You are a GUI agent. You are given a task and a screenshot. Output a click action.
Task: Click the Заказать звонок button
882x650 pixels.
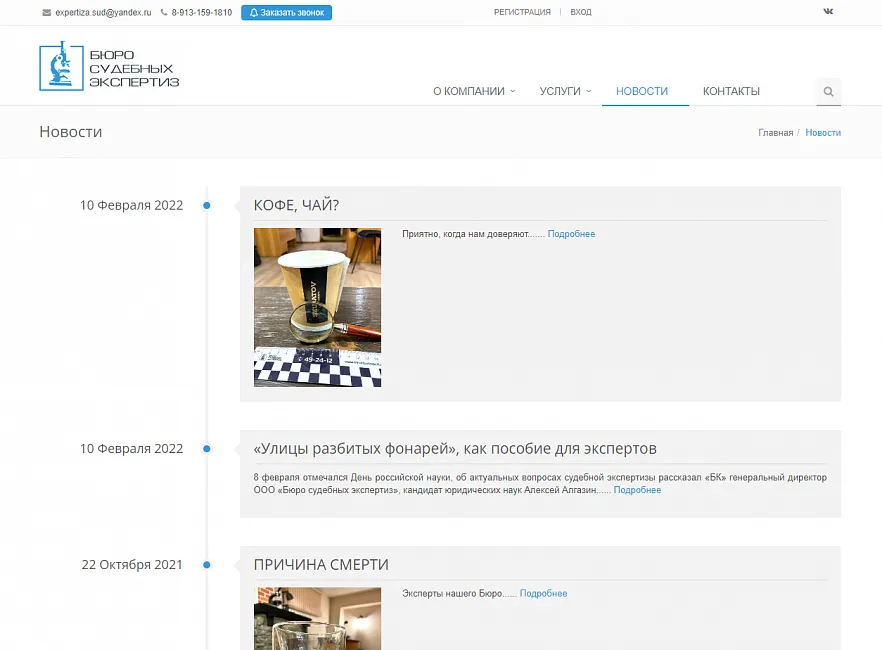tap(286, 12)
